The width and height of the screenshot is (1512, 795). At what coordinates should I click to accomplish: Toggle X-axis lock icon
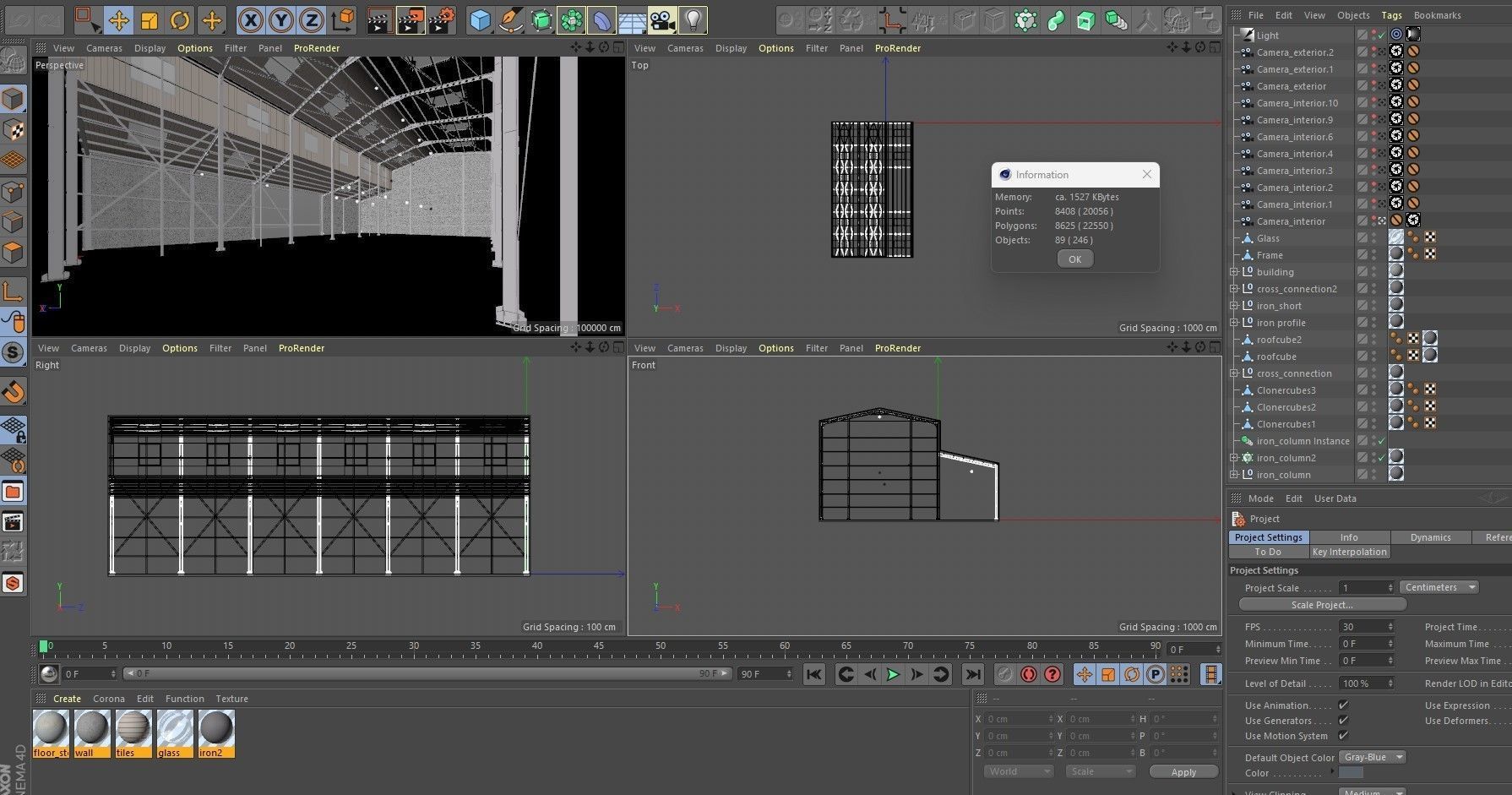[250, 20]
